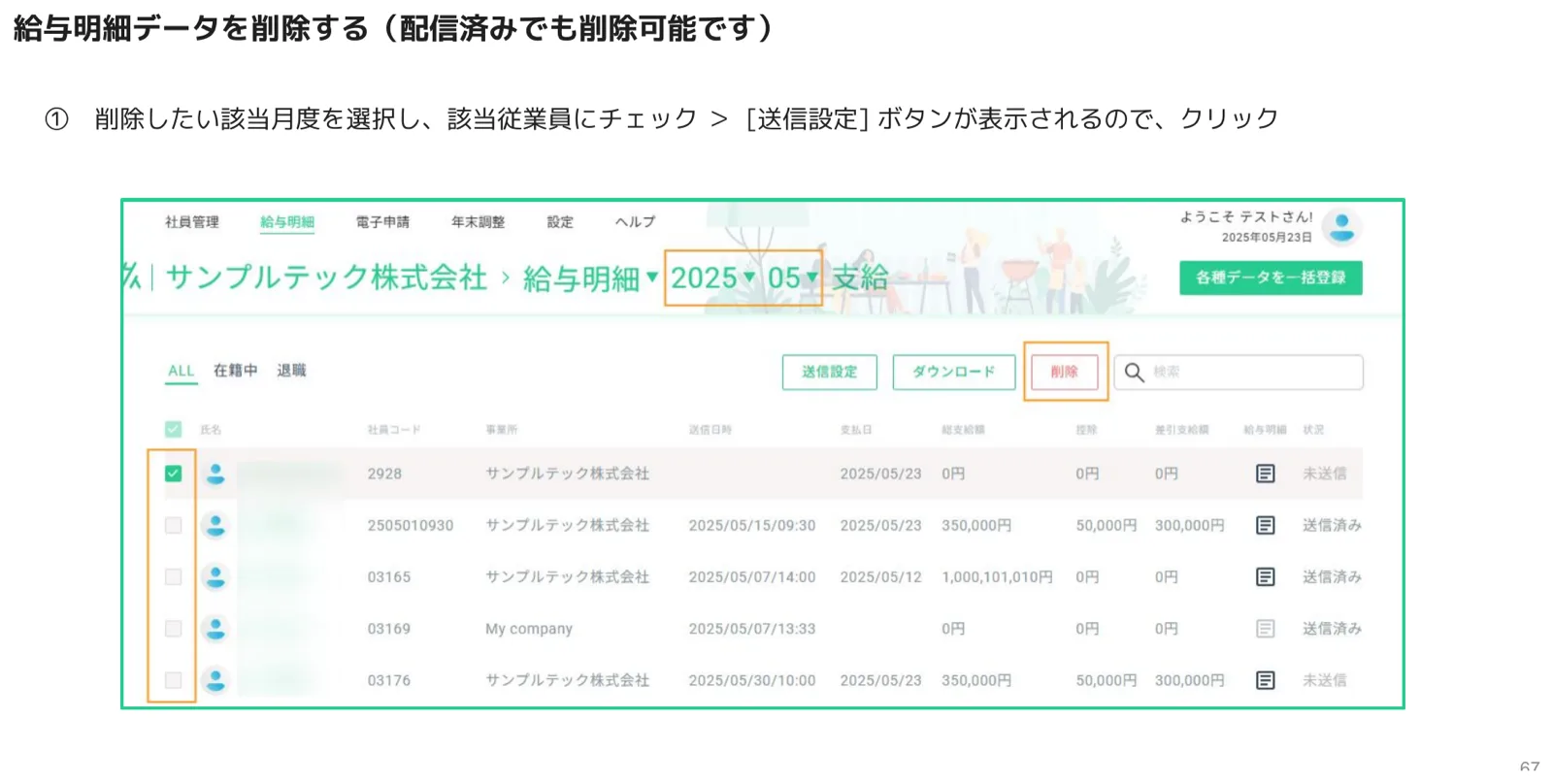Click 送信済み status in row 03165
This screenshot has height=784, width=1553.
[1332, 576]
